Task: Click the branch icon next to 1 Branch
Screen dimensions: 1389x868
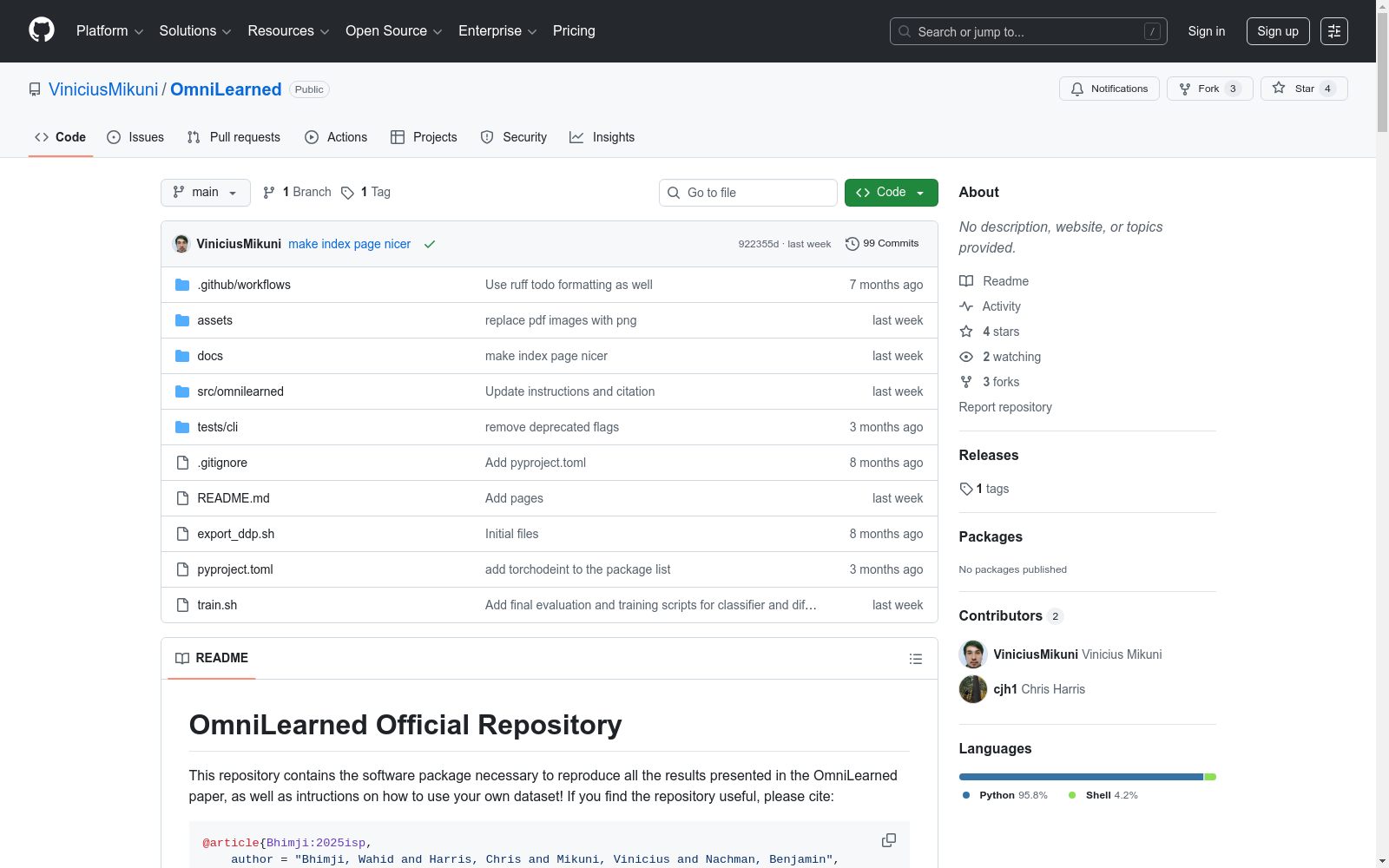Action: (x=269, y=193)
